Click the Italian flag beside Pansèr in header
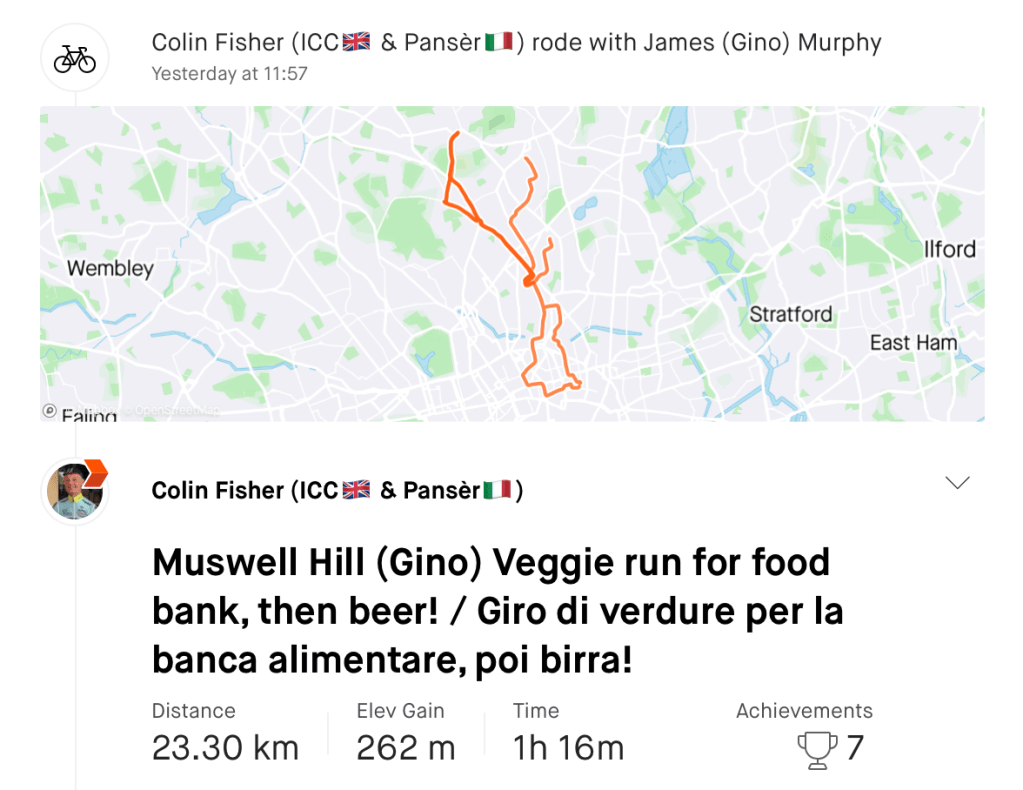The height and width of the screenshot is (790, 1023). [499, 43]
